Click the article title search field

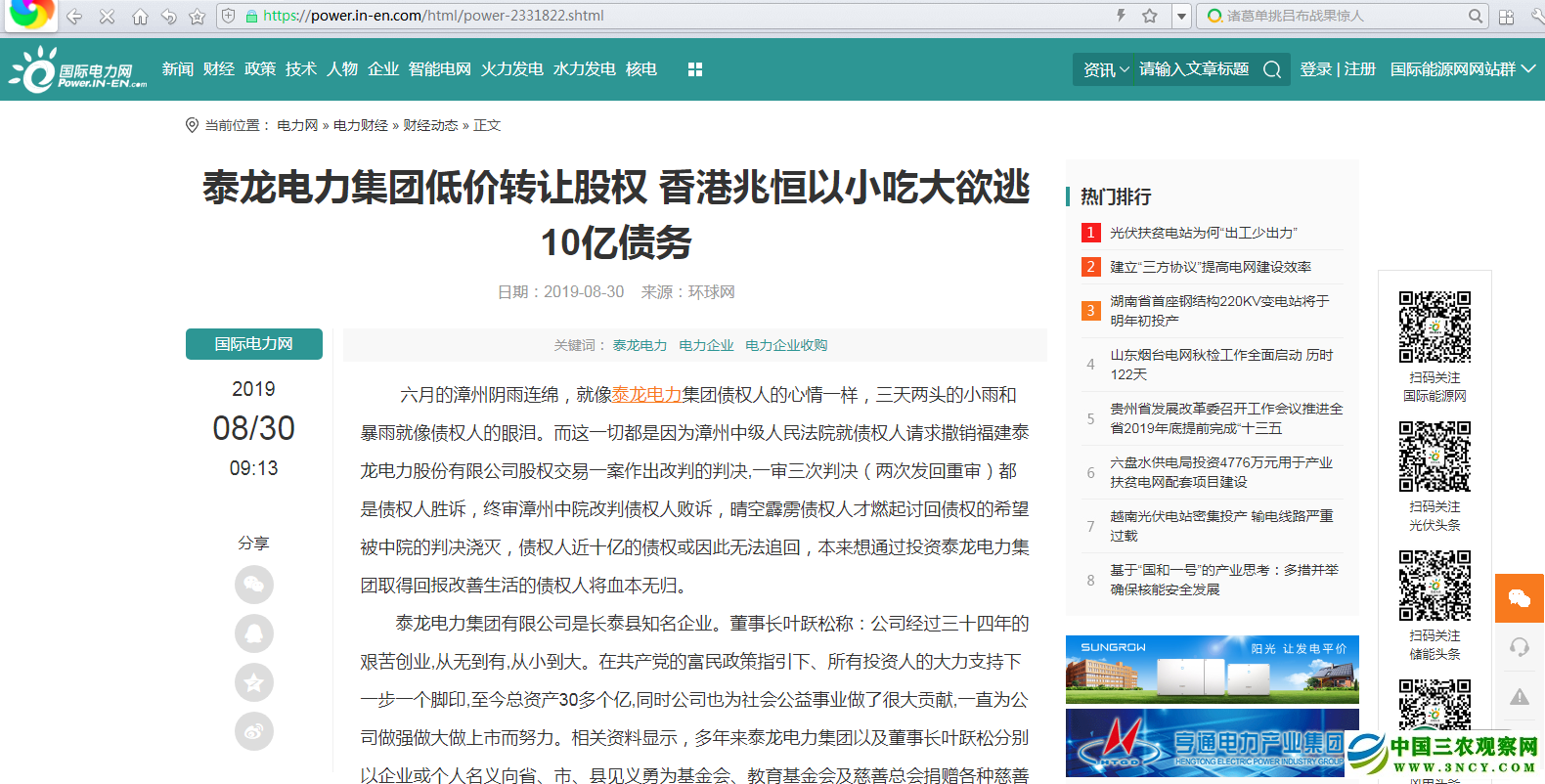click(x=1194, y=69)
